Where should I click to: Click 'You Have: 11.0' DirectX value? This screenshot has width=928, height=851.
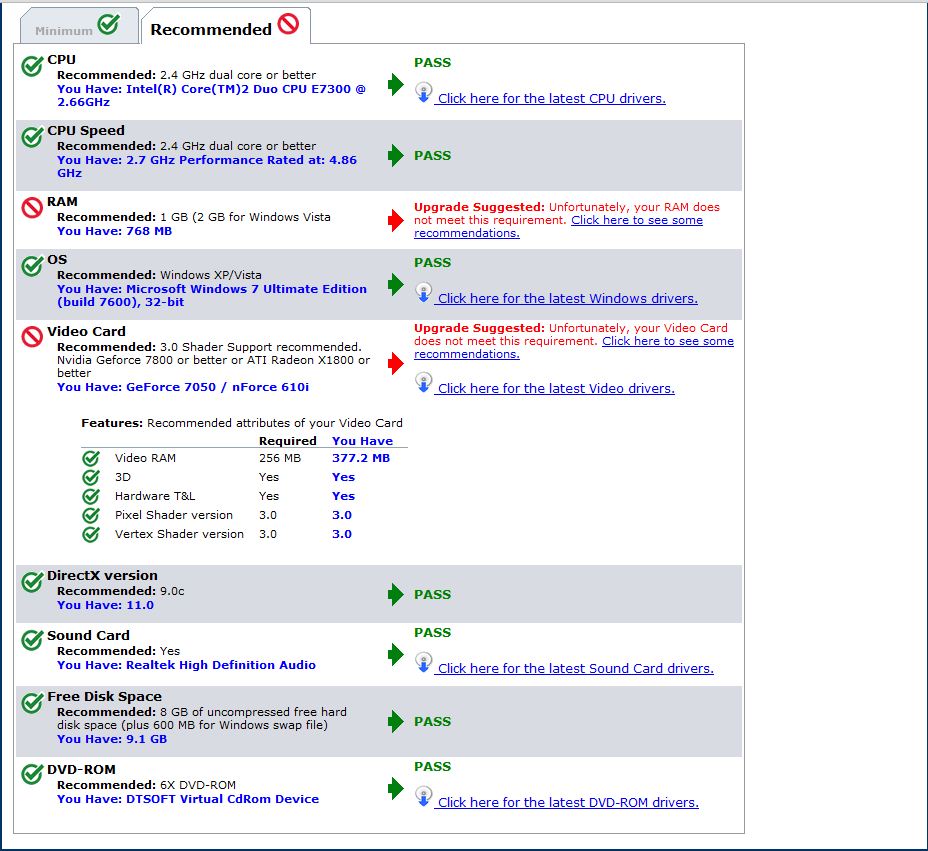point(105,605)
